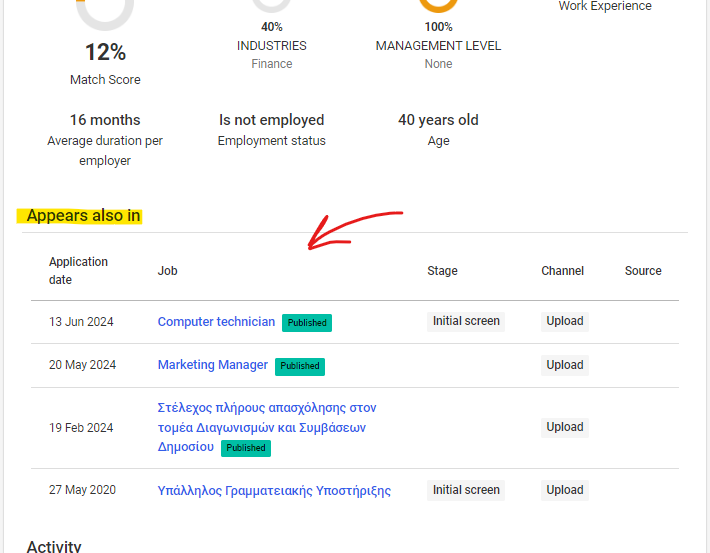Viewport: 710px width, 553px height.
Task: Click the Source column header
Action: click(x=643, y=271)
